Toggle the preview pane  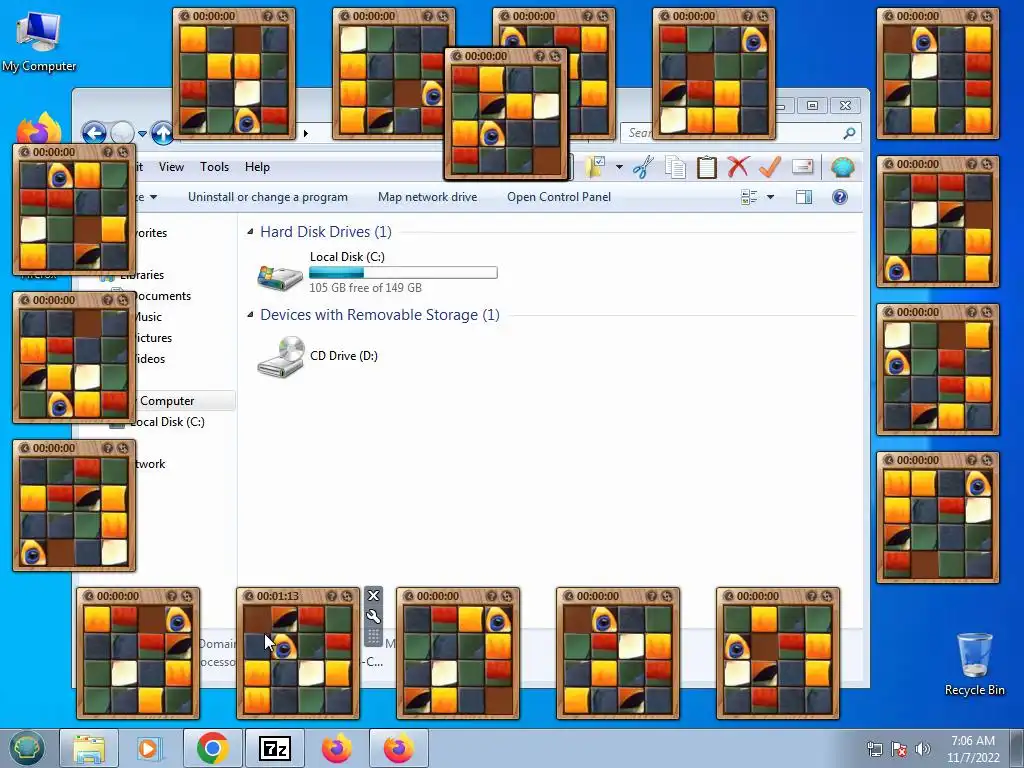click(x=804, y=197)
